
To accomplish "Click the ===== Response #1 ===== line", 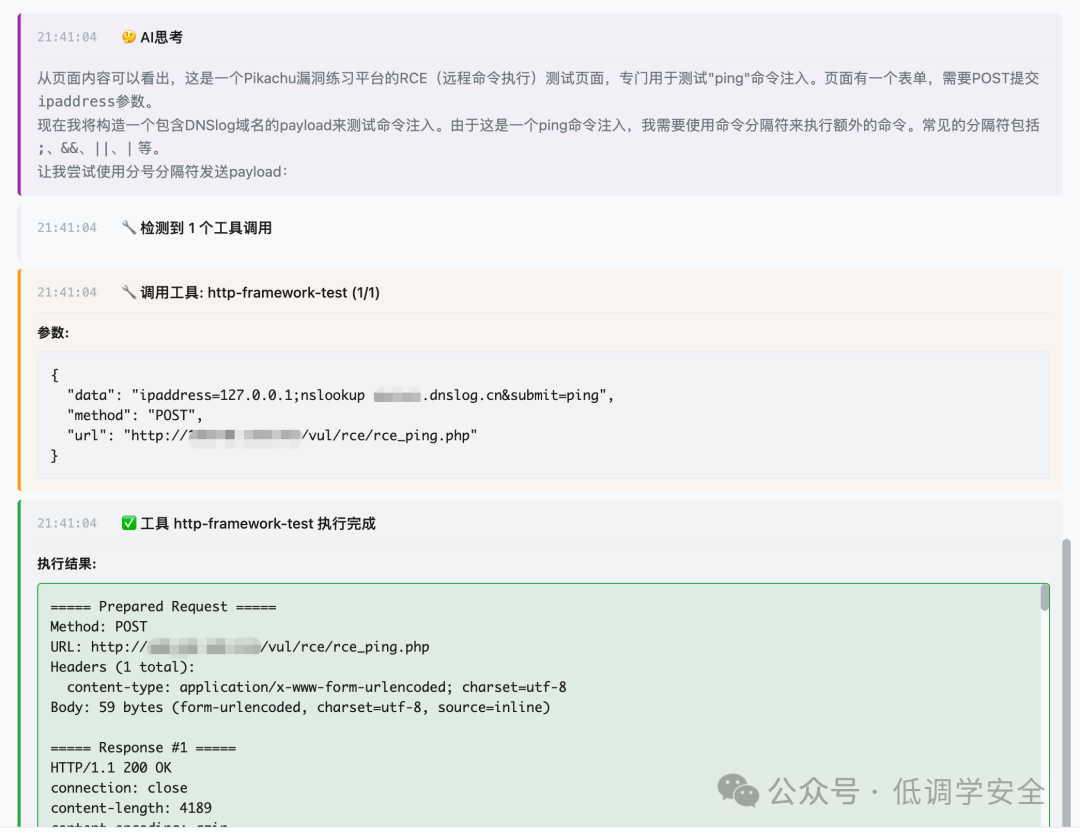I will pyautogui.click(x=143, y=748).
